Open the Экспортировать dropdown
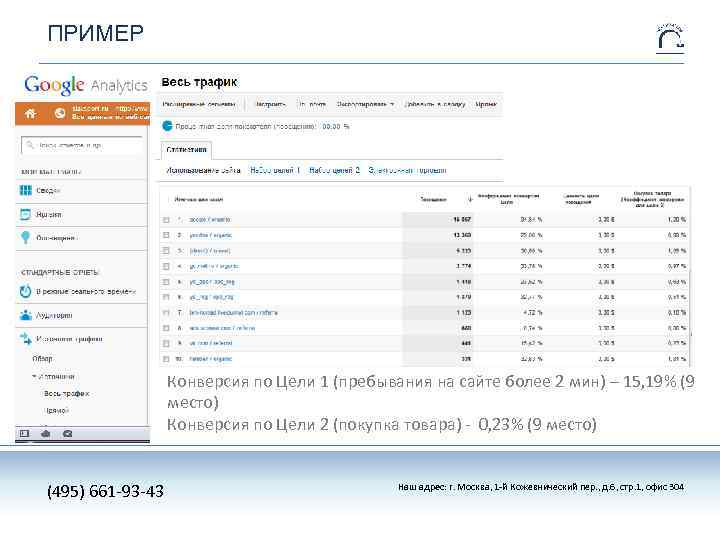This screenshot has height=540, width=720. pos(365,104)
